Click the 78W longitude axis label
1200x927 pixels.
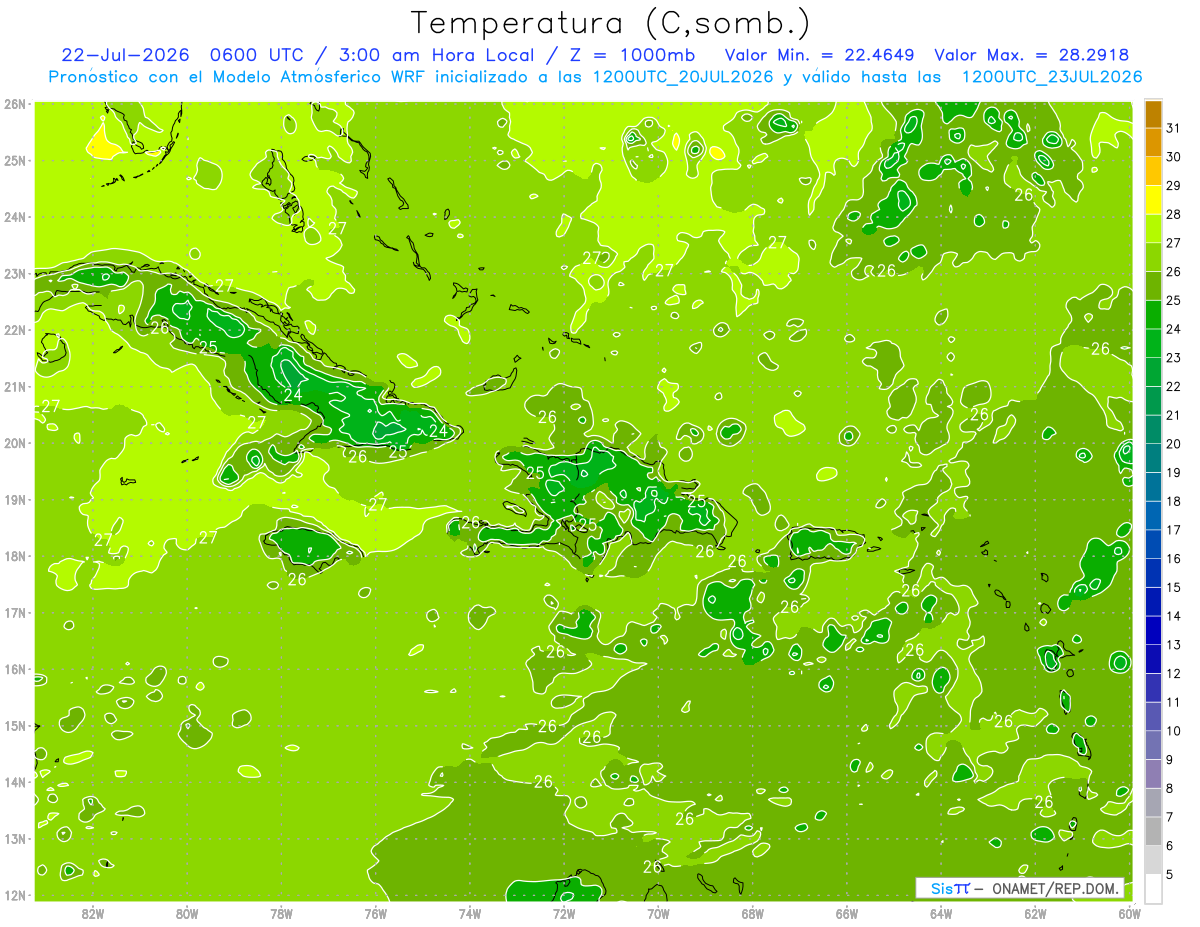pos(281,913)
